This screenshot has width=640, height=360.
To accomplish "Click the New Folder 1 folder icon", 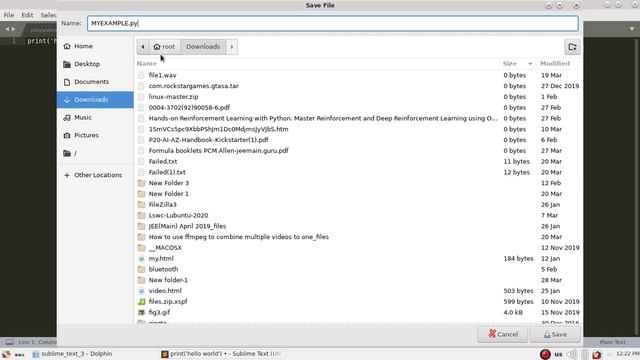I will [141, 193].
